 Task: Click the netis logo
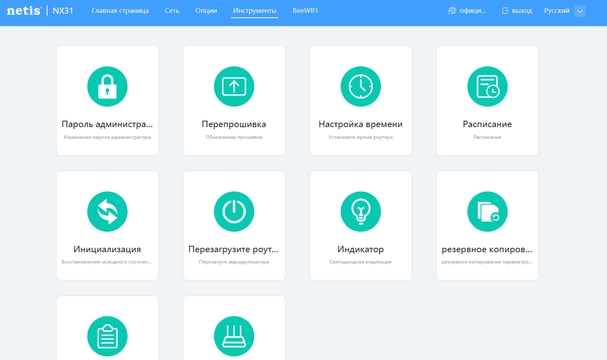24,11
